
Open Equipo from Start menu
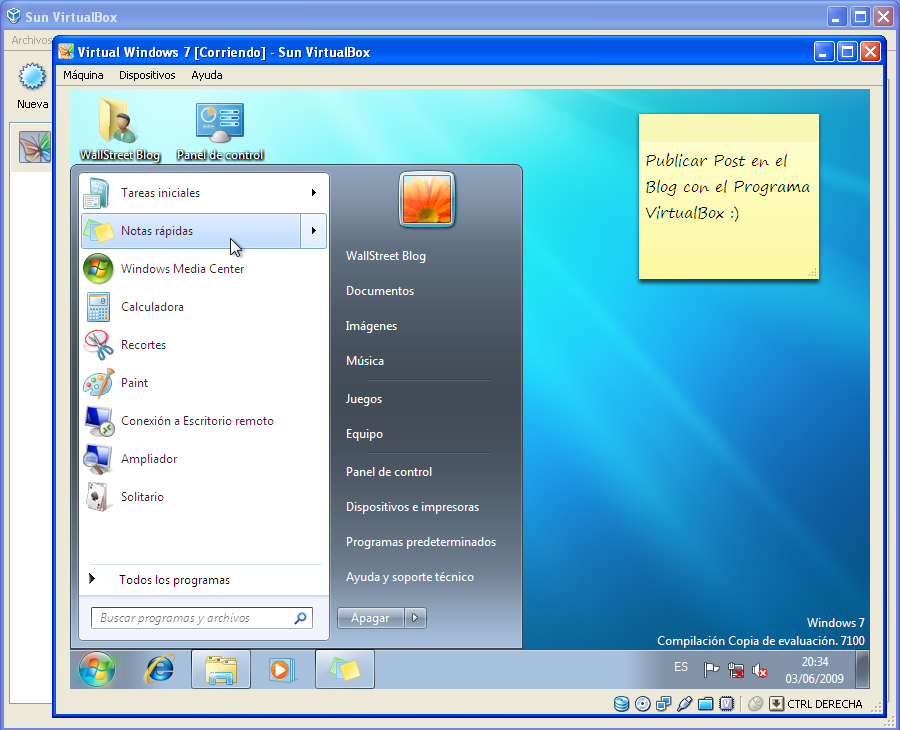click(x=364, y=434)
